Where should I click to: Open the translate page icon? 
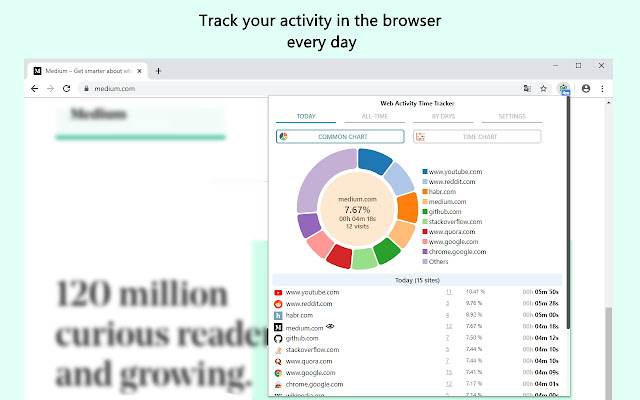click(527, 89)
